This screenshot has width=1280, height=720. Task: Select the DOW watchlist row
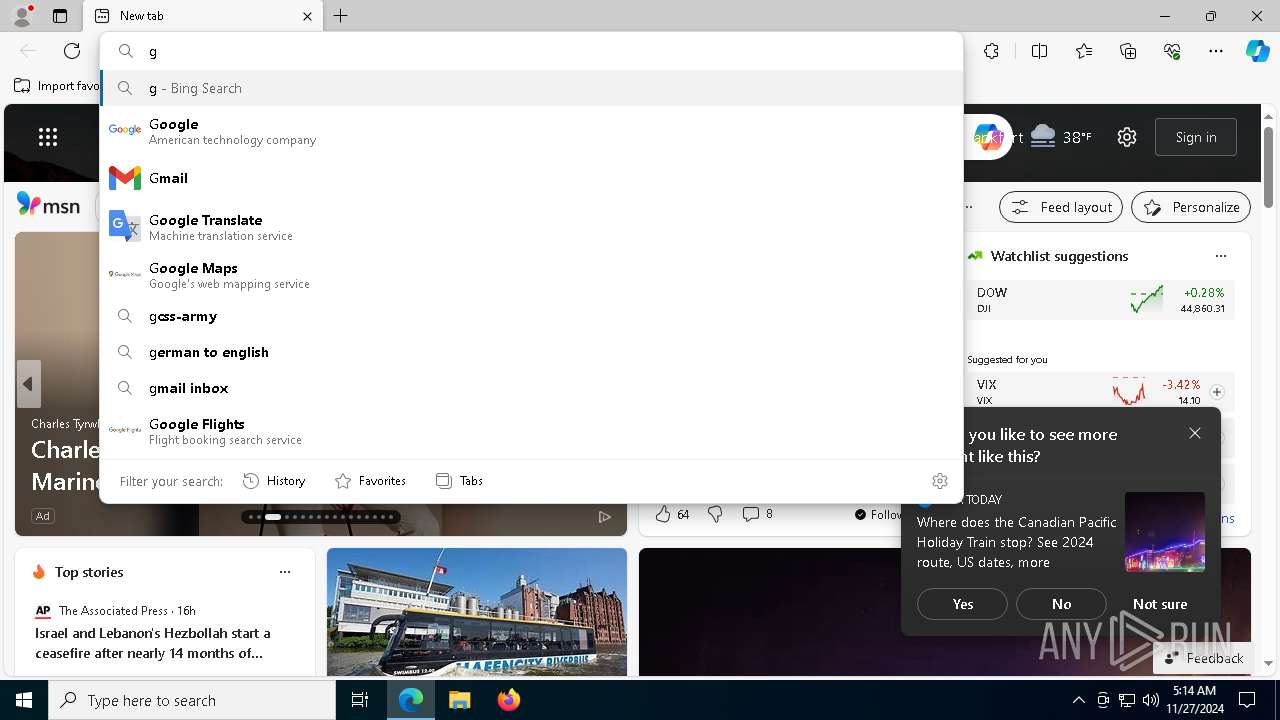(1101, 300)
